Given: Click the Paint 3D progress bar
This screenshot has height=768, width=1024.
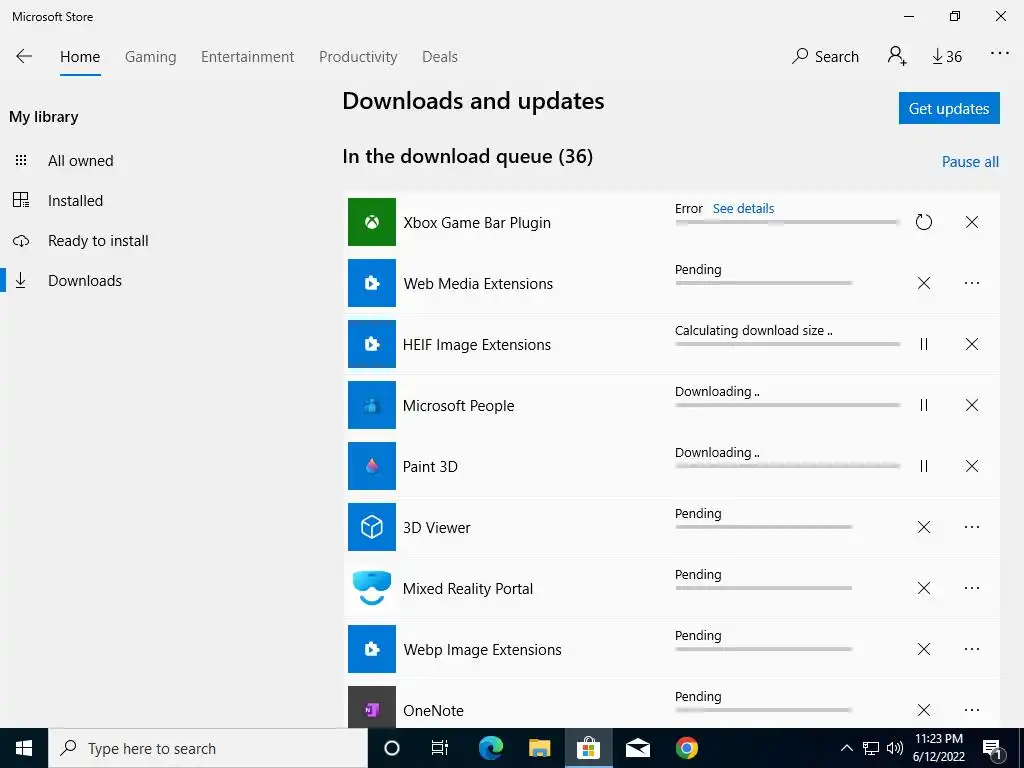Looking at the screenshot, I should point(788,466).
